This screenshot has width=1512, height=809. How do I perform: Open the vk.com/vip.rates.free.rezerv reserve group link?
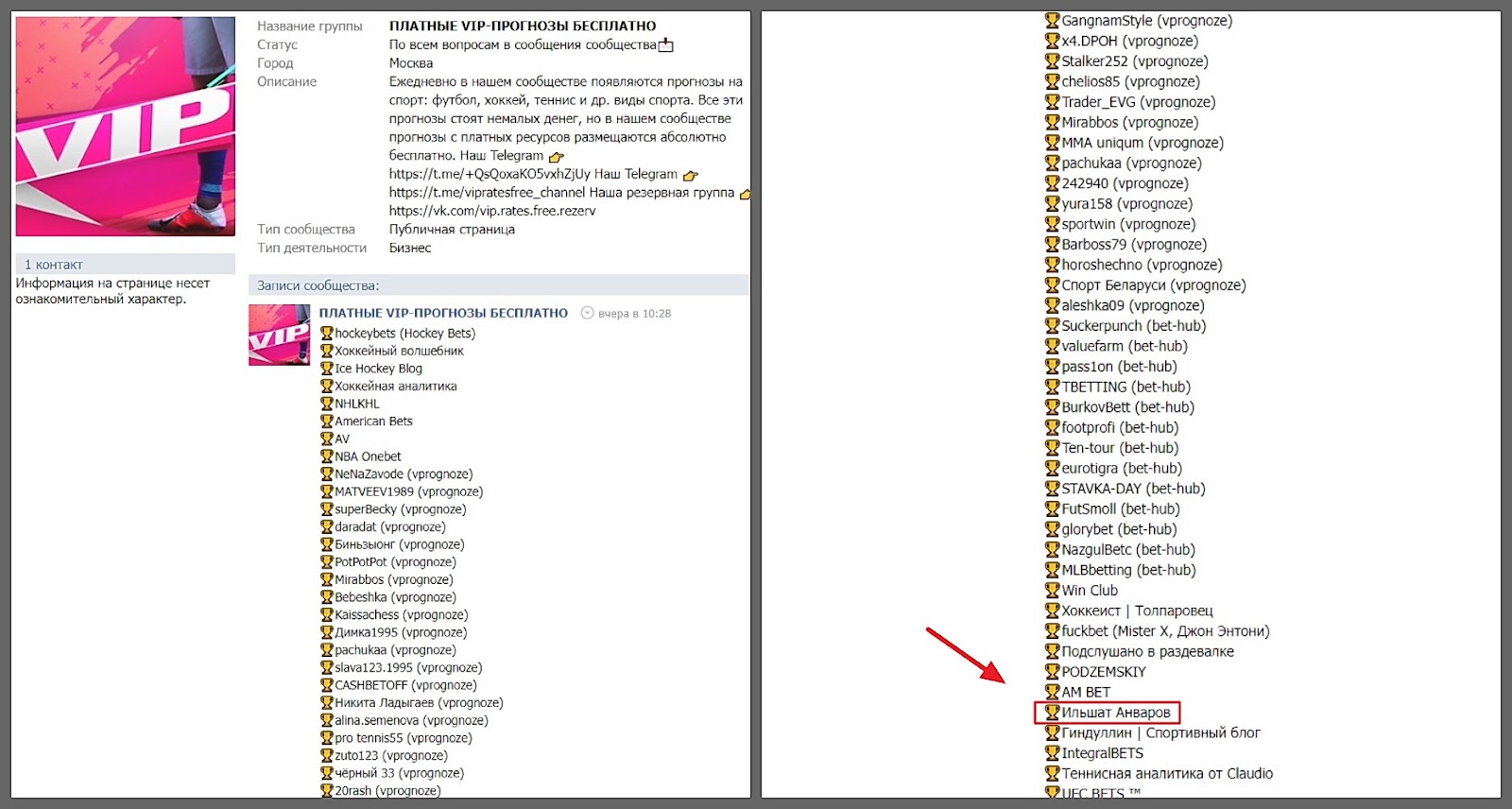pos(491,211)
